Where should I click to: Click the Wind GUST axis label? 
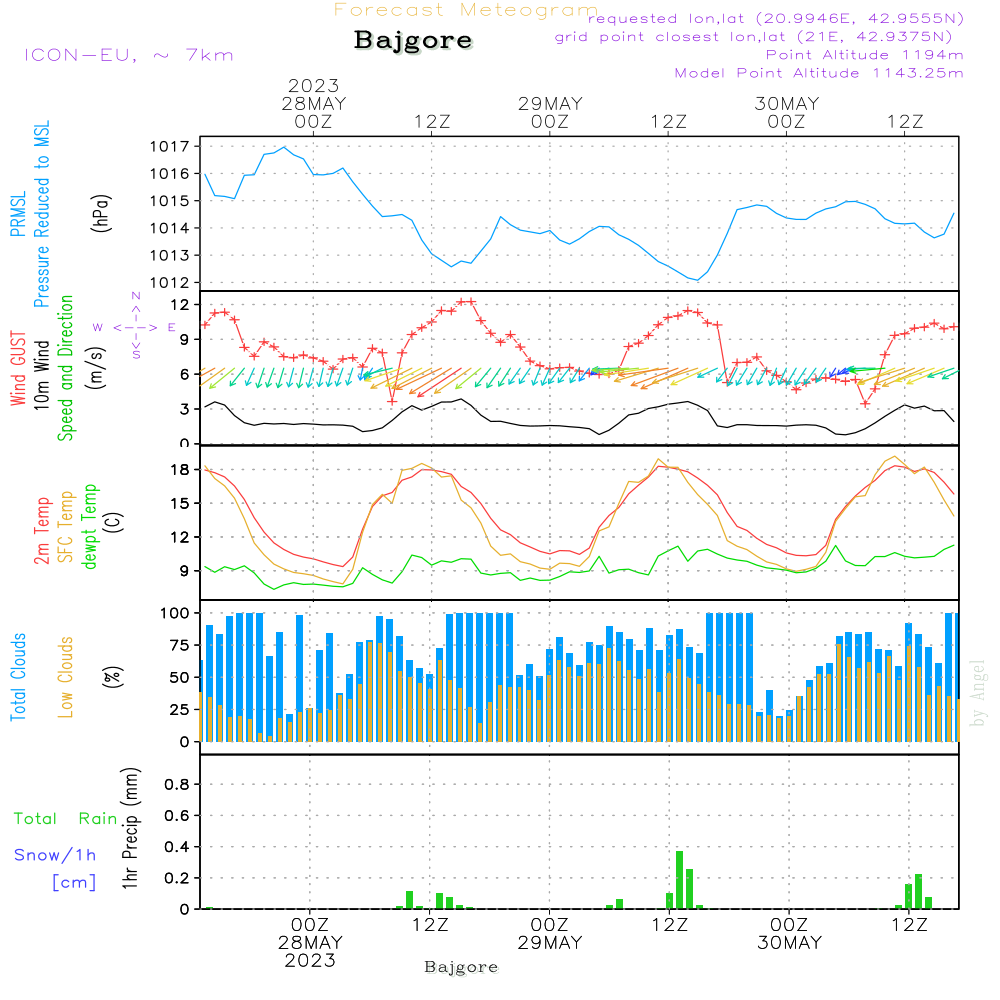19,371
